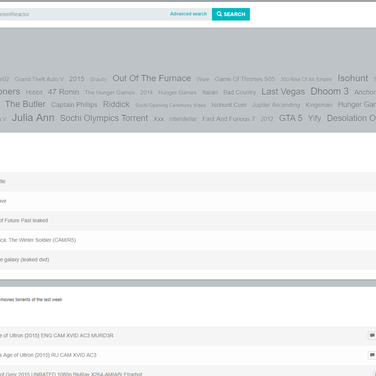Image resolution: width=376 pixels, height=376 pixels.
Task: Open 'Fast And Furious 7' tag
Action: click(x=229, y=119)
